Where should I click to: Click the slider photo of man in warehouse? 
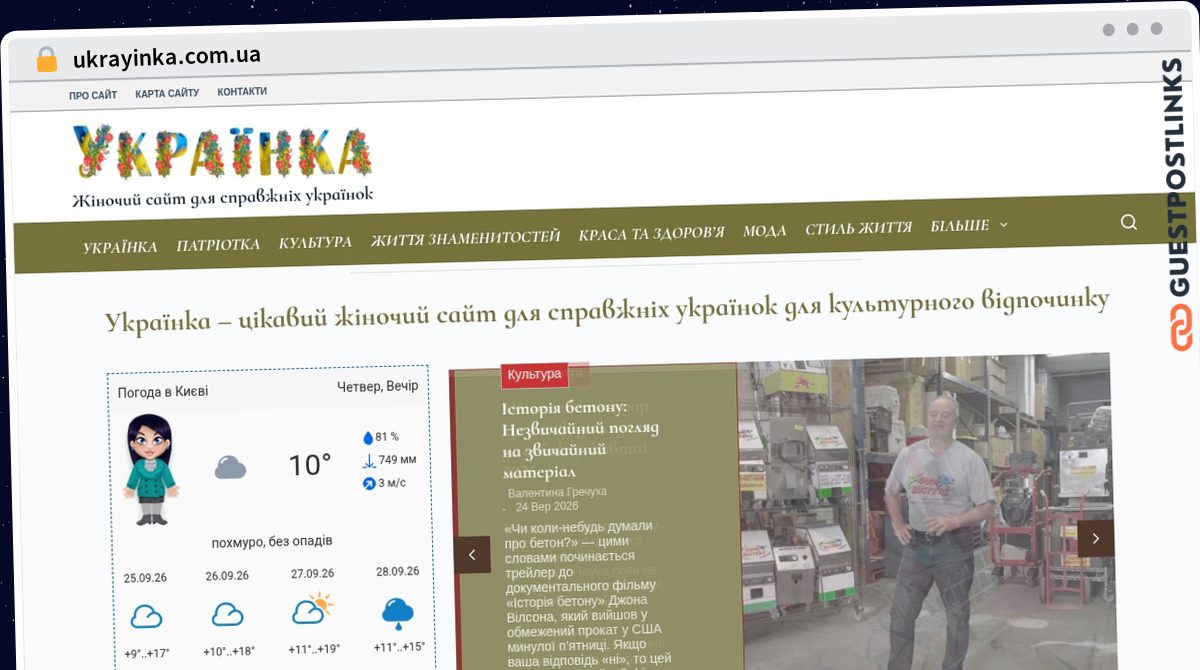click(x=927, y=510)
